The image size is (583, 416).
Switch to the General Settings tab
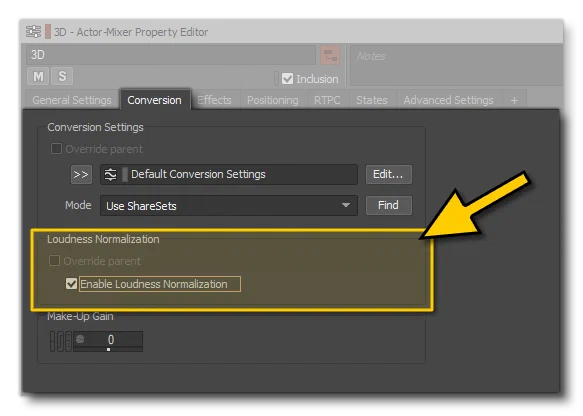72,100
